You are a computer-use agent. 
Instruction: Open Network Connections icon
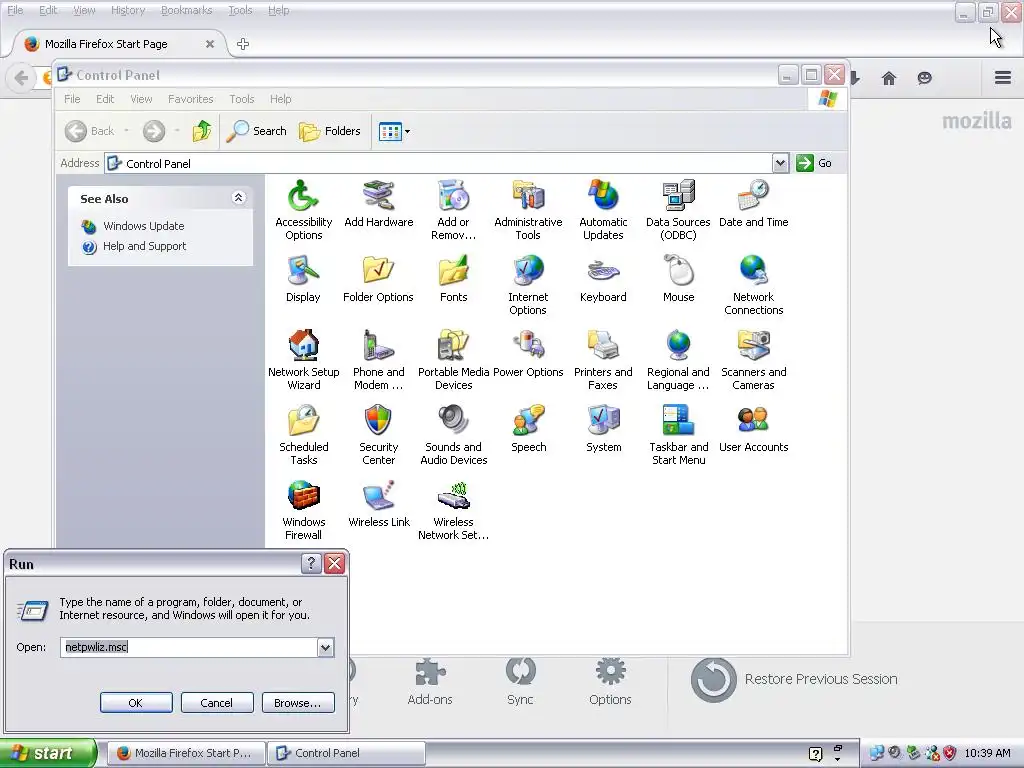[753, 285]
